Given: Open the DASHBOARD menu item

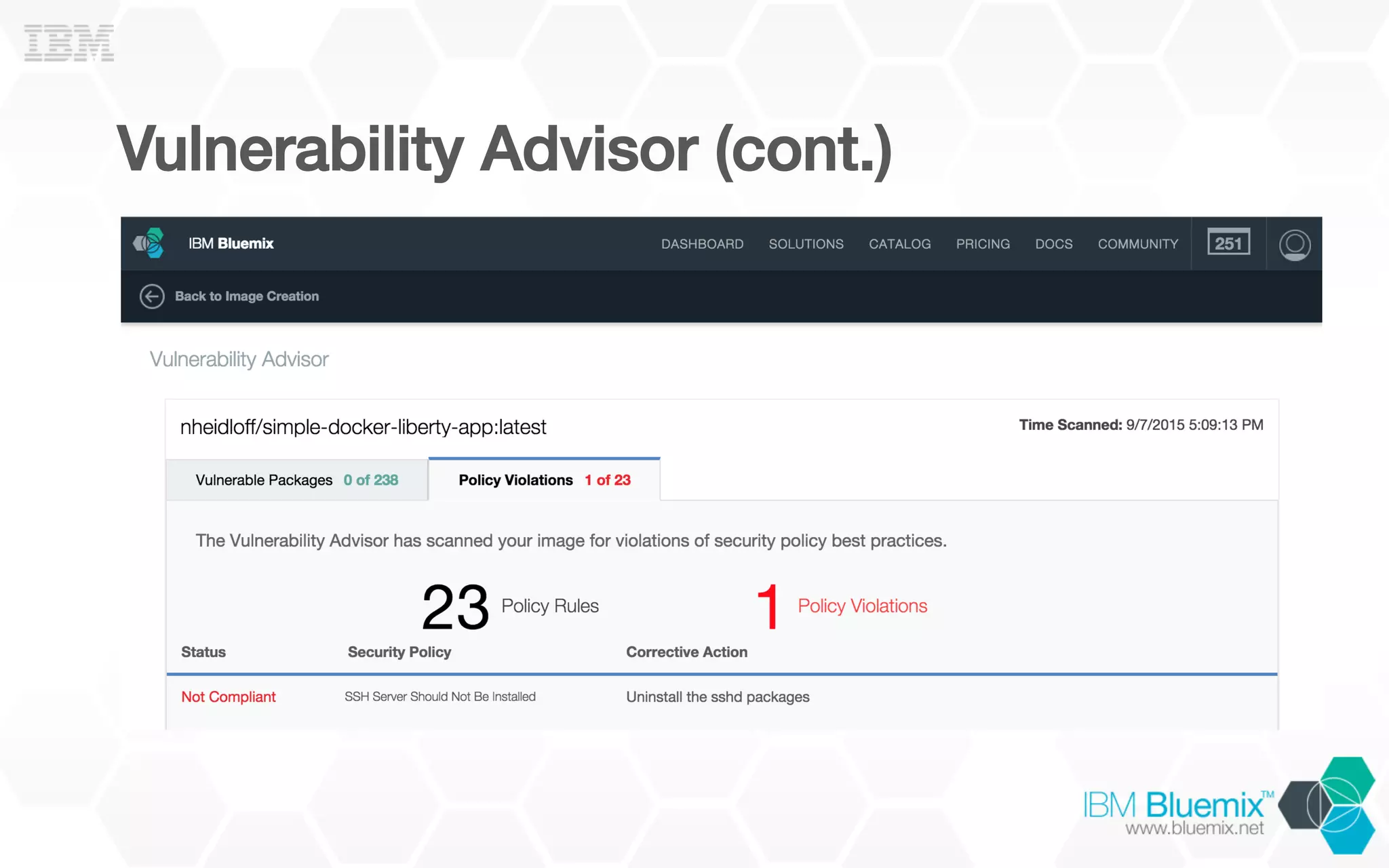Looking at the screenshot, I should (x=702, y=244).
